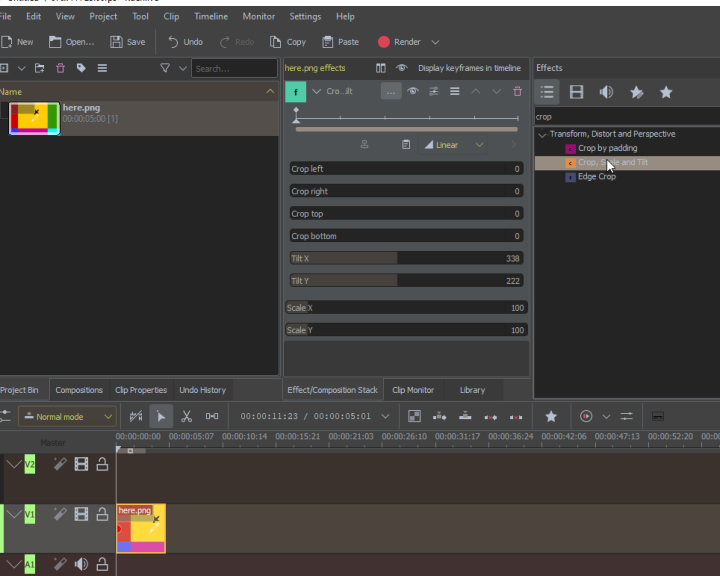
Task: Open a project with Open... button
Action: click(x=71, y=42)
